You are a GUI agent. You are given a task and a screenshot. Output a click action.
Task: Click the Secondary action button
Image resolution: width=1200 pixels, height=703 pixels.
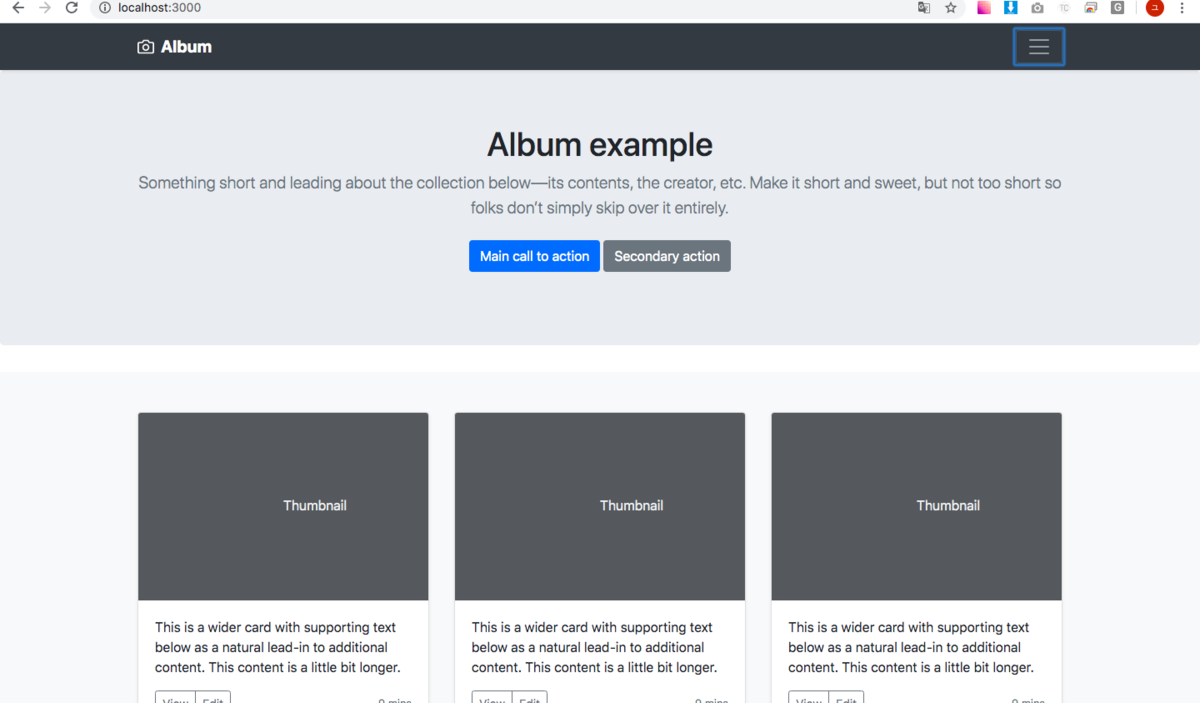click(667, 256)
